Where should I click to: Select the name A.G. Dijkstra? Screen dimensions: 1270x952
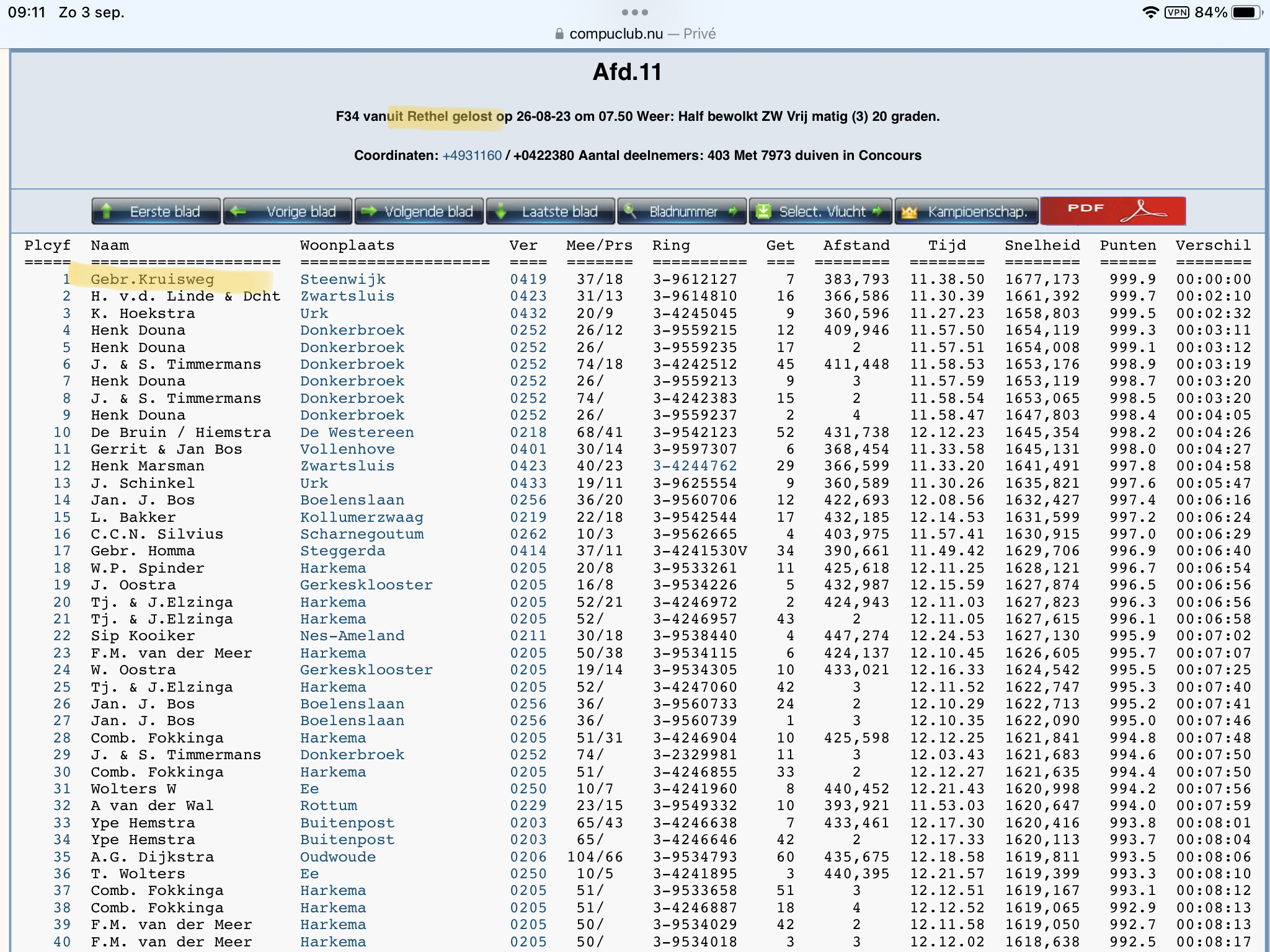[153, 857]
